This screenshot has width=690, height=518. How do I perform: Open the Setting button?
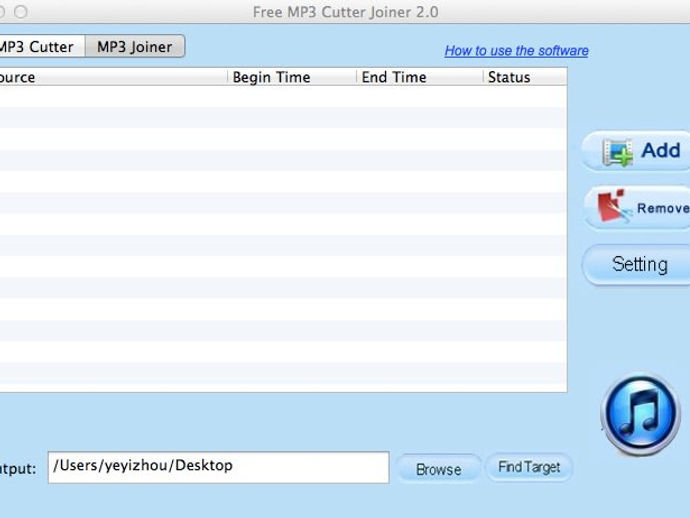(x=636, y=265)
